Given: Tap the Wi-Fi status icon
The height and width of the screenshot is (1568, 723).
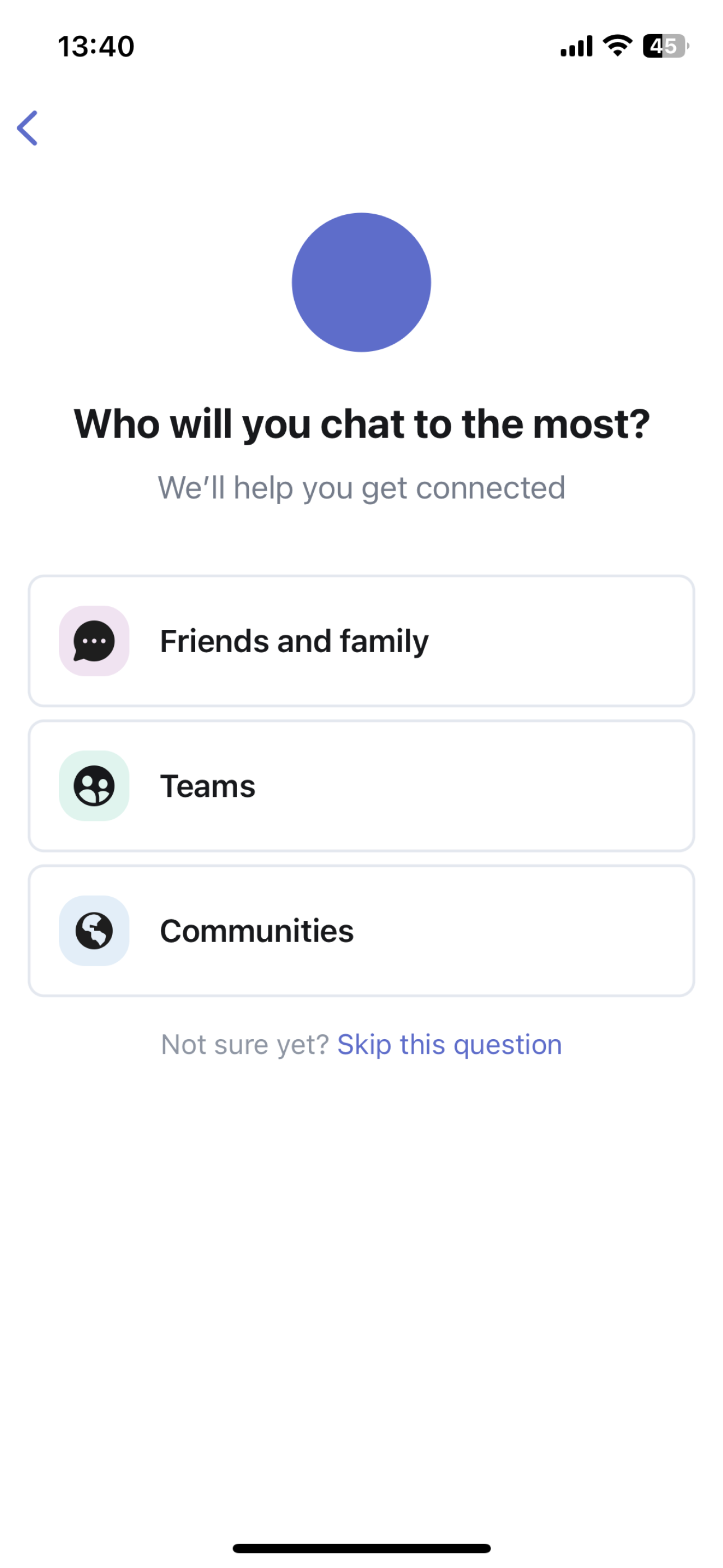Looking at the screenshot, I should tap(617, 45).
